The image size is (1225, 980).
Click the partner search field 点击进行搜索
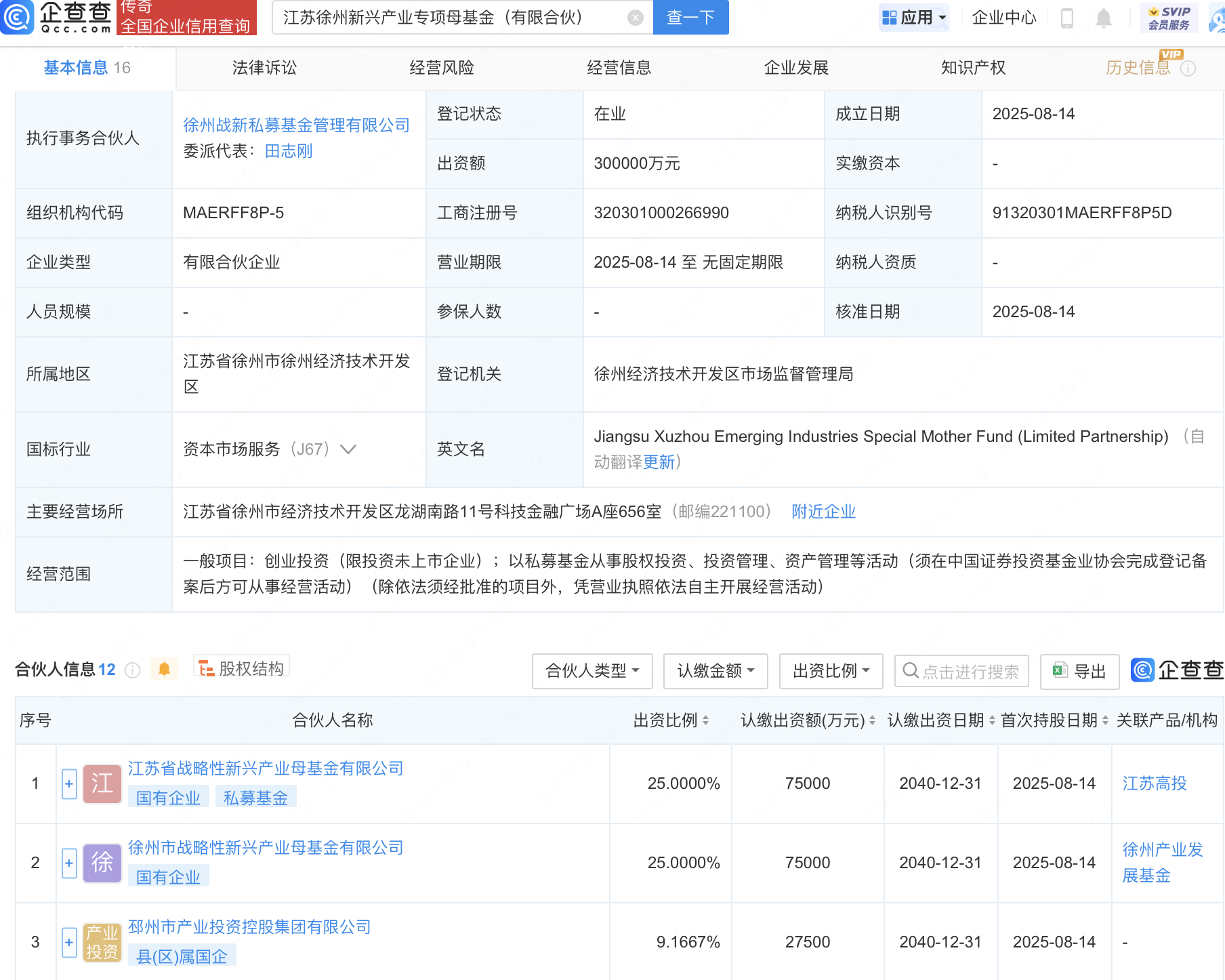[x=961, y=671]
